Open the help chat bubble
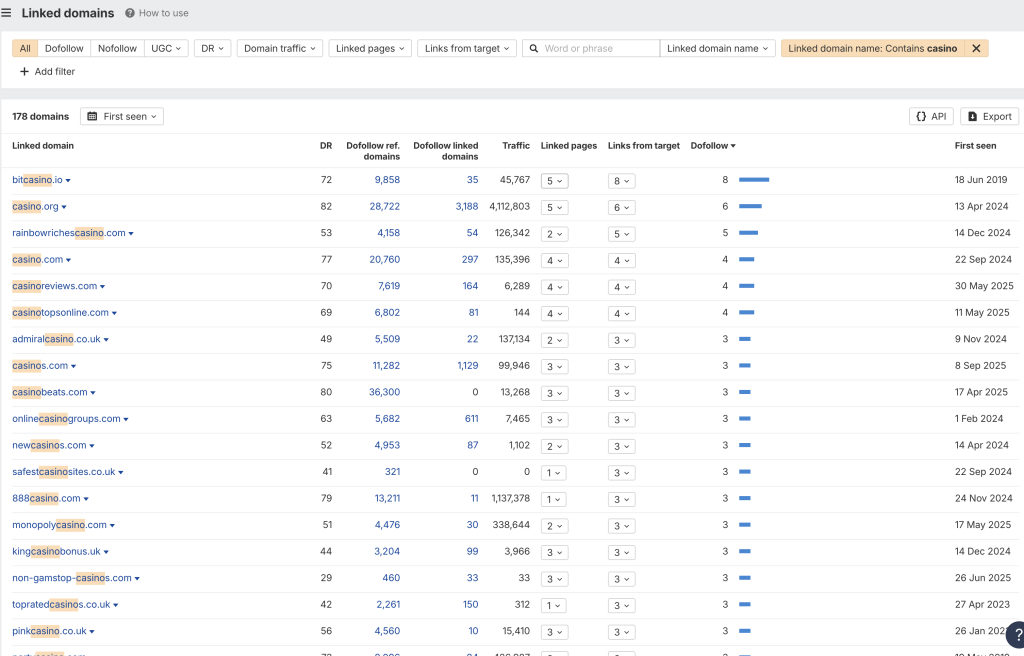1024x656 pixels. [x=1016, y=634]
